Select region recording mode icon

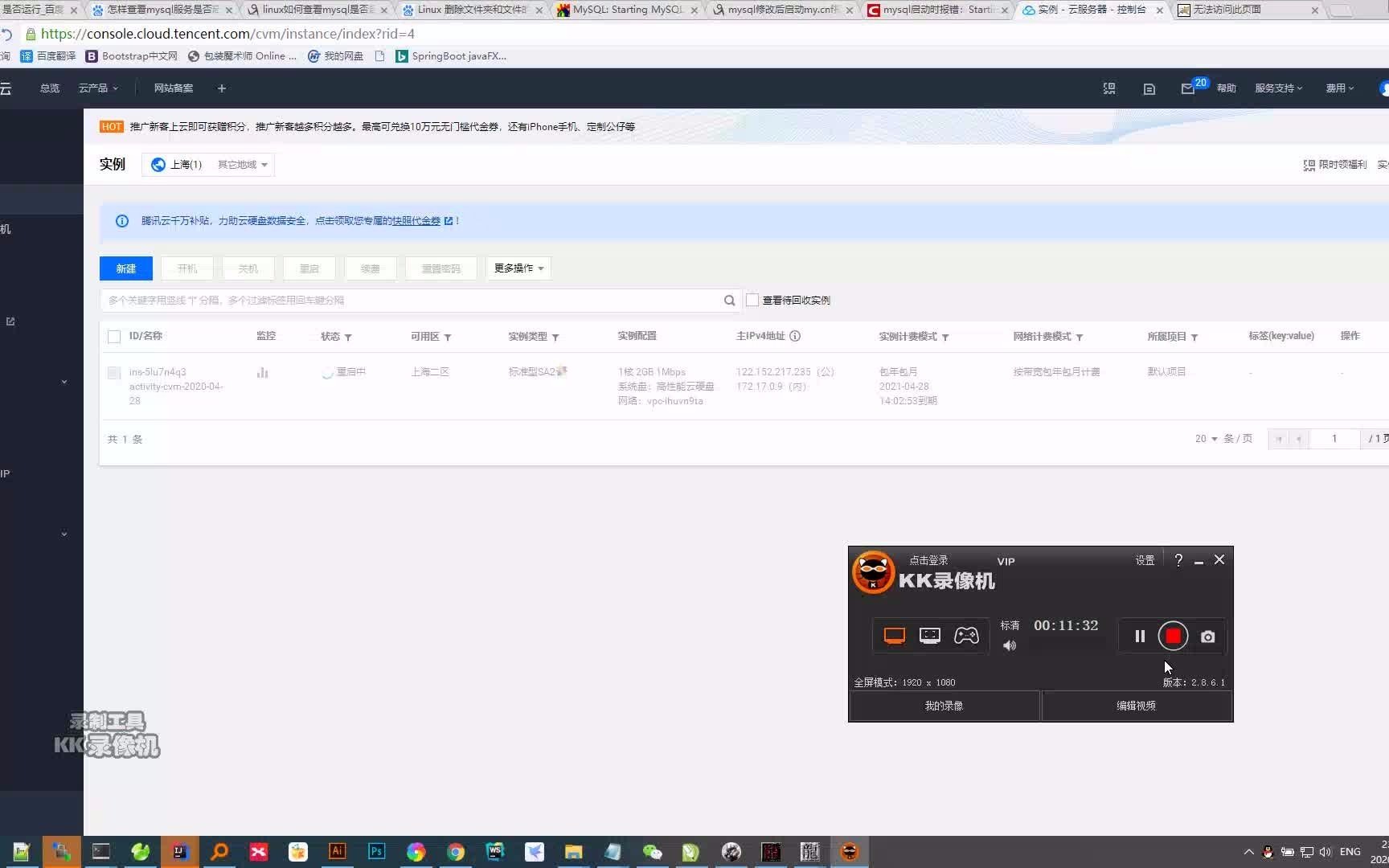tap(930, 637)
